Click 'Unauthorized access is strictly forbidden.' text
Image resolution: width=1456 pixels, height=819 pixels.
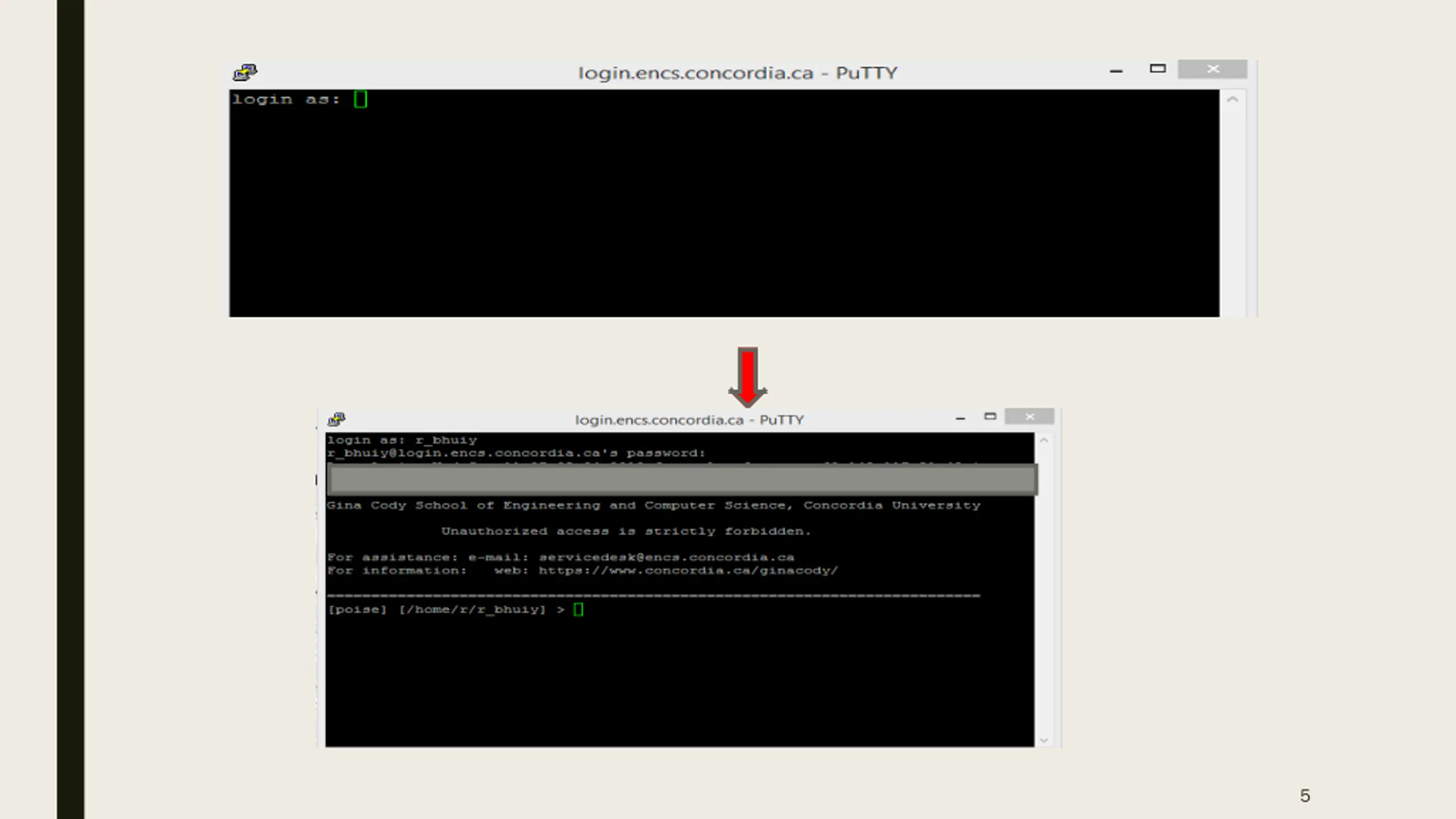[x=626, y=531]
